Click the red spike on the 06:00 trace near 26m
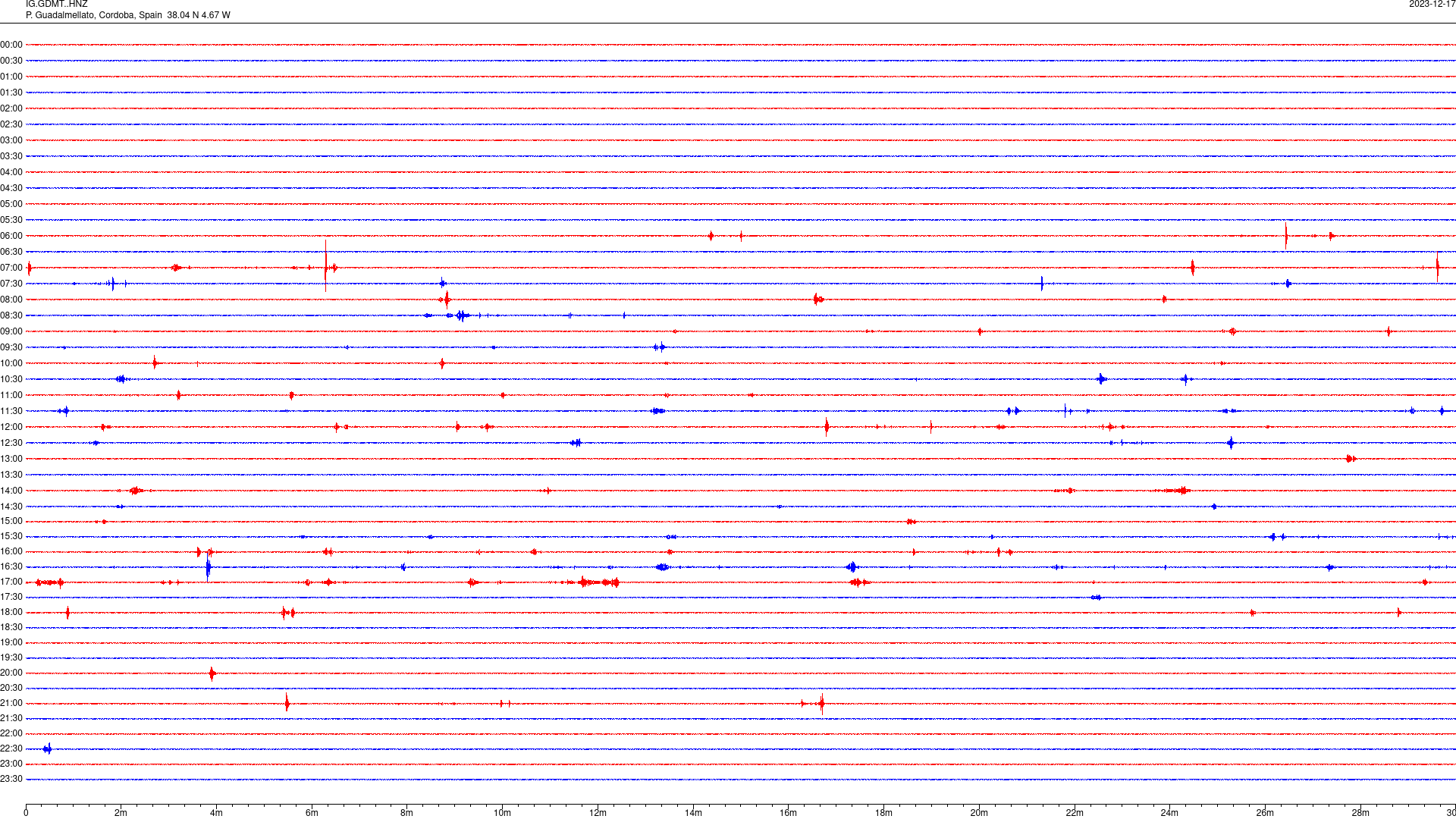This screenshot has height=819, width=1456. [x=1286, y=235]
